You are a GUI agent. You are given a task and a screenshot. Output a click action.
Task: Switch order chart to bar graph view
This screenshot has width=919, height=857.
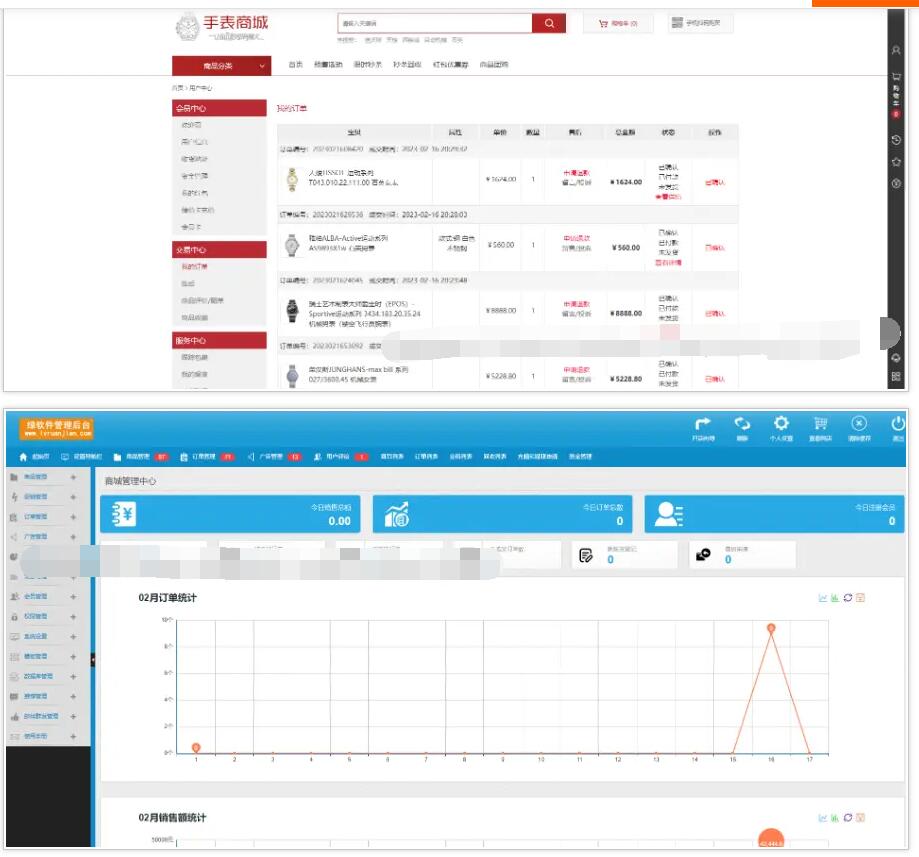[835, 598]
